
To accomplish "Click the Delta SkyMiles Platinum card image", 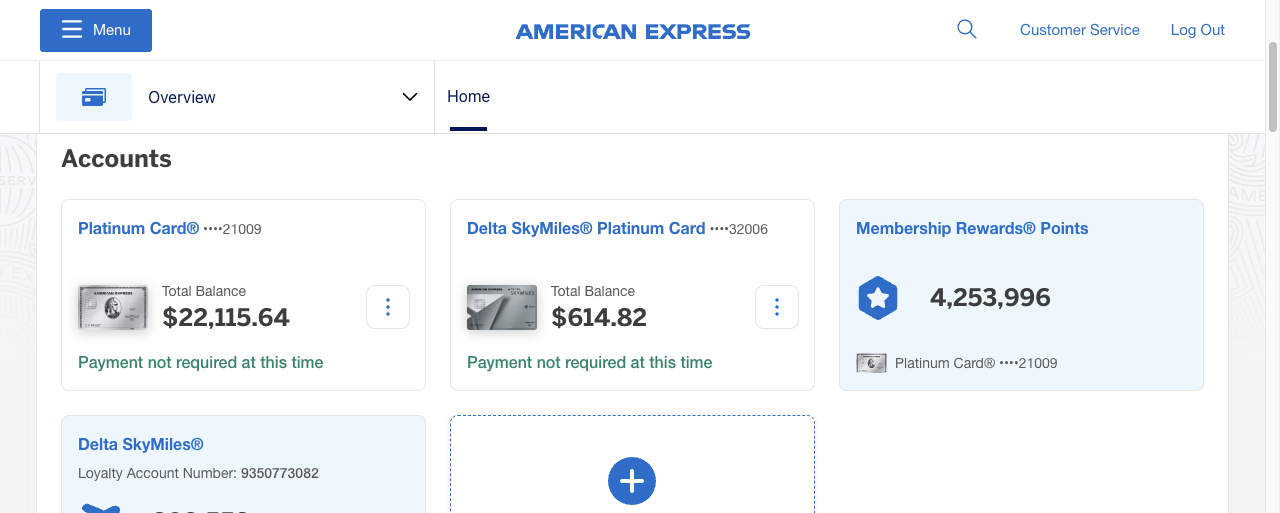I will coord(502,307).
